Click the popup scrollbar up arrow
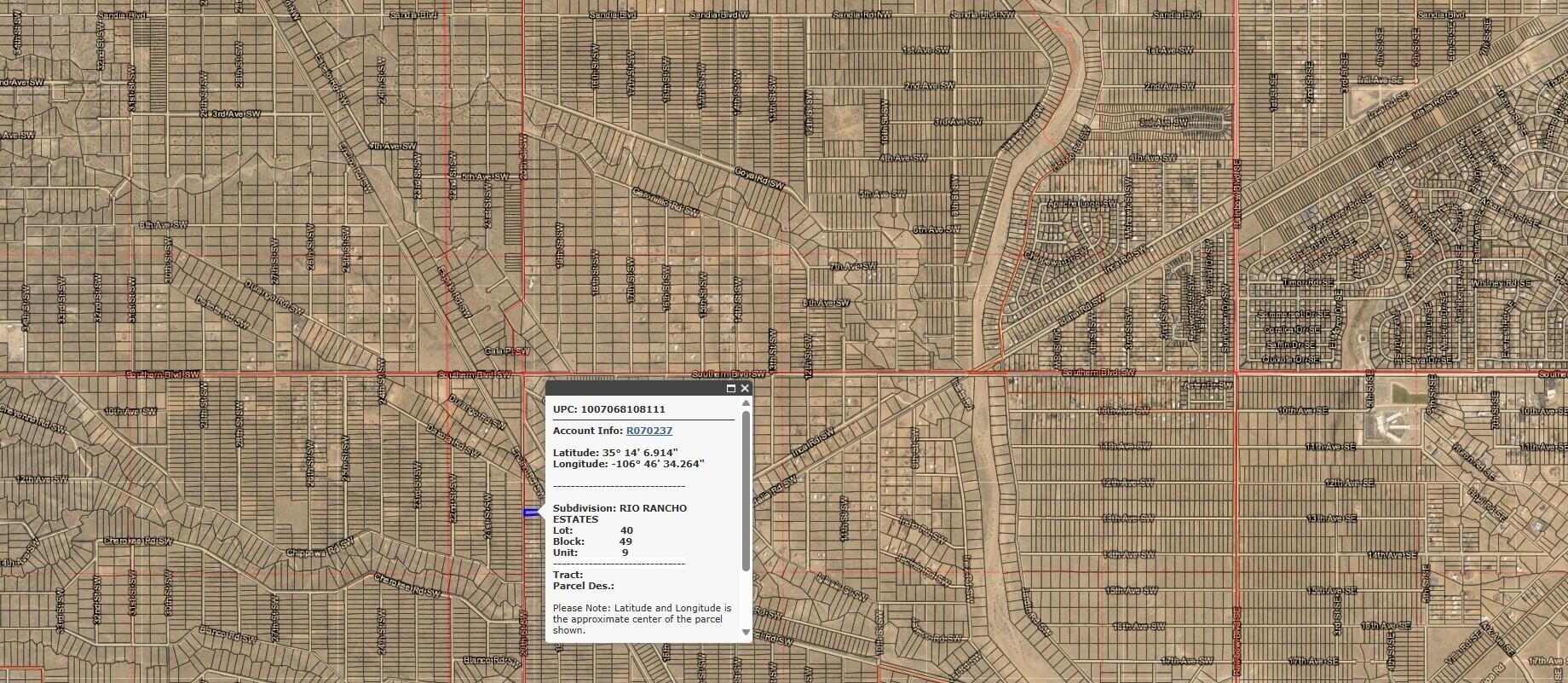1568x683 pixels. (746, 403)
